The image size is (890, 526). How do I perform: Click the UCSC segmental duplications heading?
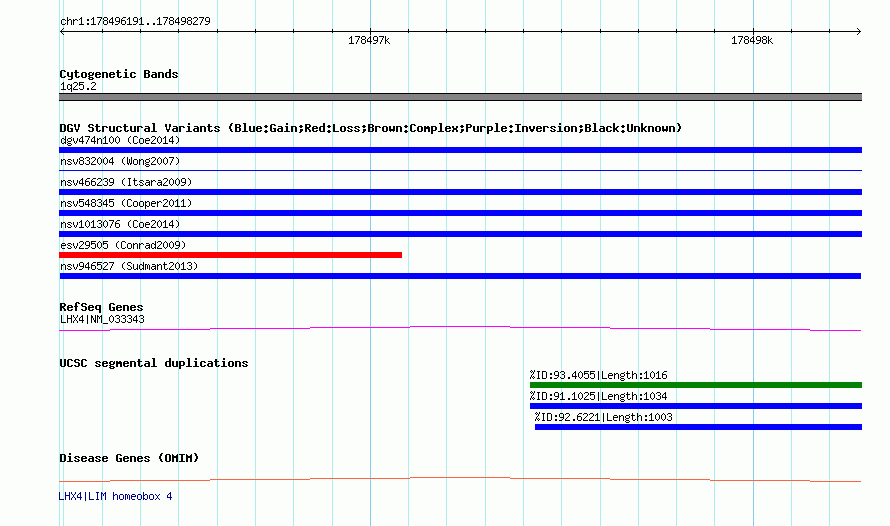coord(154,363)
